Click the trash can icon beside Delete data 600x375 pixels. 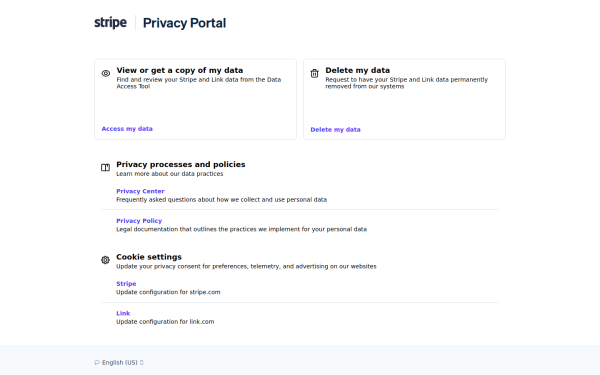[315, 73]
